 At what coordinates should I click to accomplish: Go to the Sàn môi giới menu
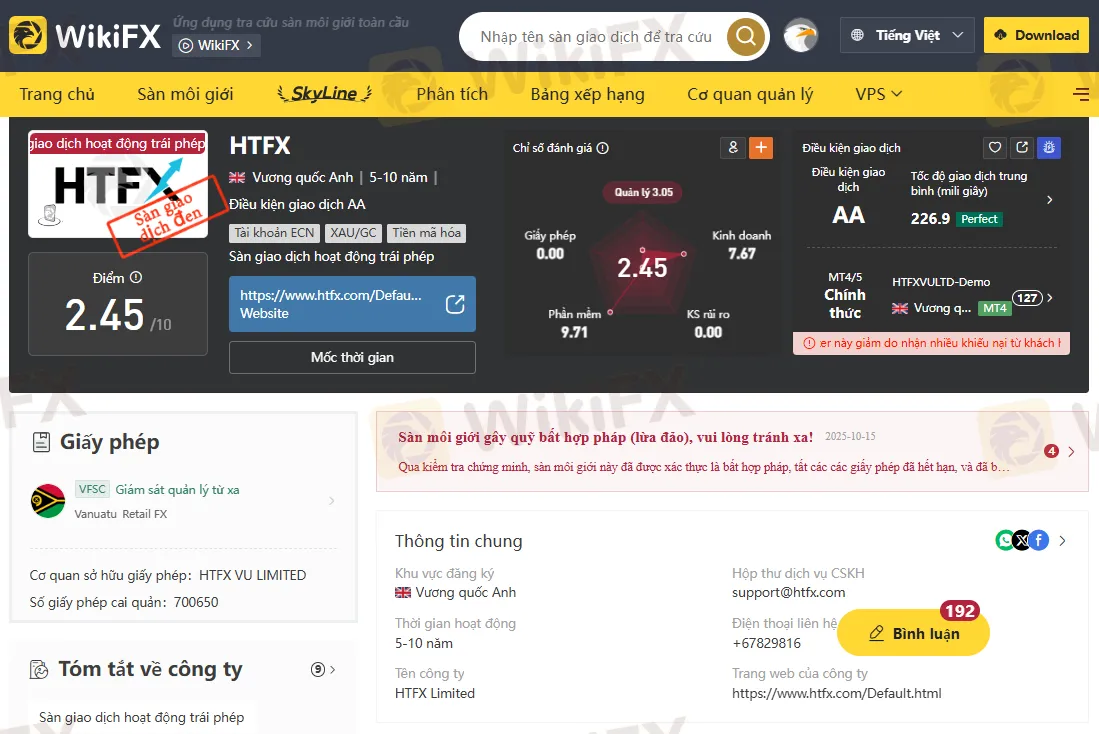click(x=185, y=94)
